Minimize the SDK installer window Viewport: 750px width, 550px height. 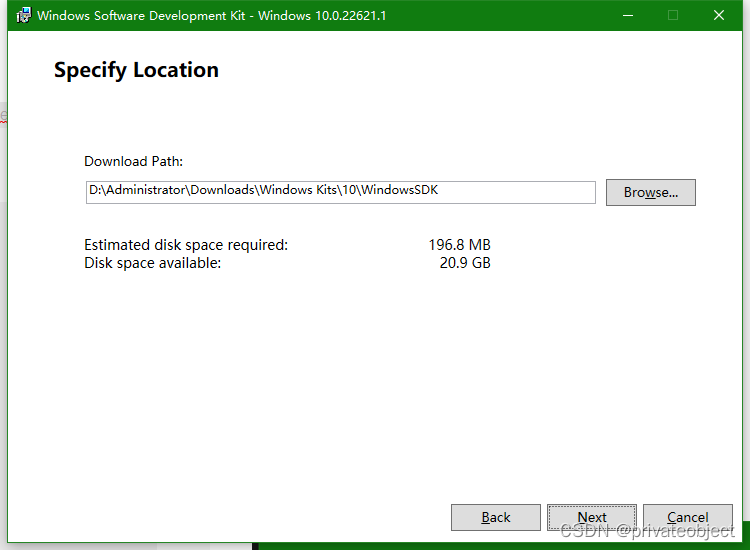pyautogui.click(x=628, y=15)
